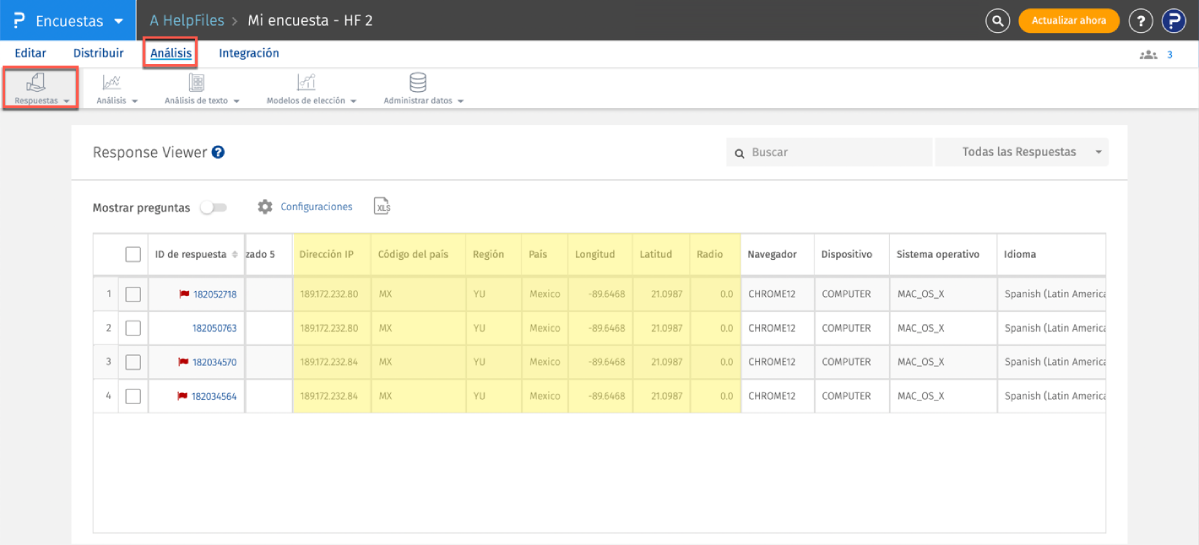
Task: Click the Modelos de elección icon
Action: pyautogui.click(x=306, y=83)
